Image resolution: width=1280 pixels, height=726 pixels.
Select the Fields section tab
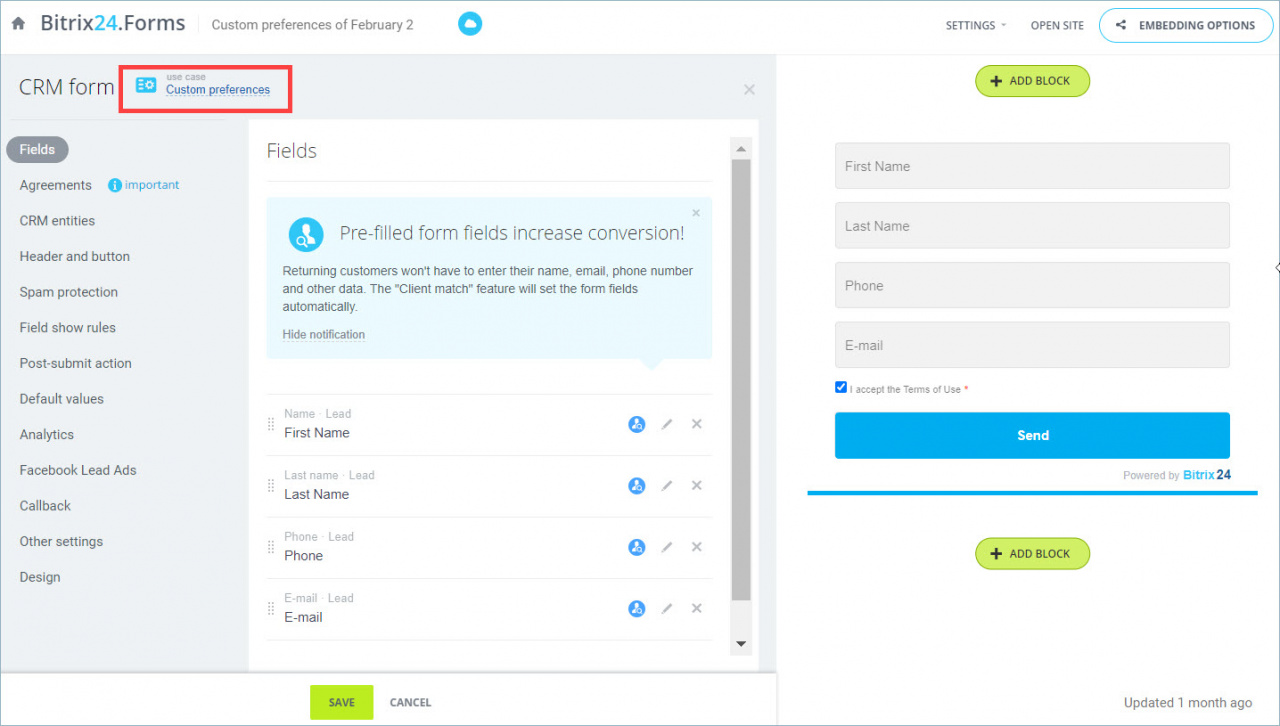click(37, 150)
